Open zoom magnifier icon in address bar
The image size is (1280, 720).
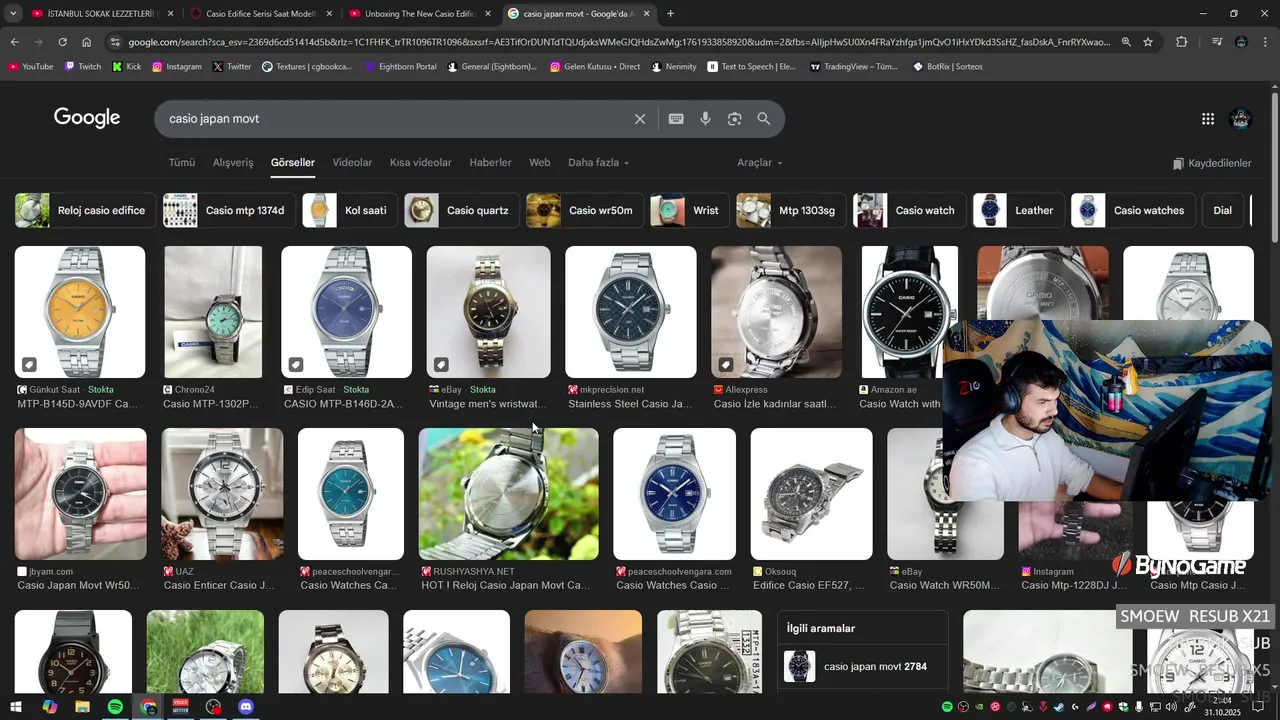tap(1126, 42)
